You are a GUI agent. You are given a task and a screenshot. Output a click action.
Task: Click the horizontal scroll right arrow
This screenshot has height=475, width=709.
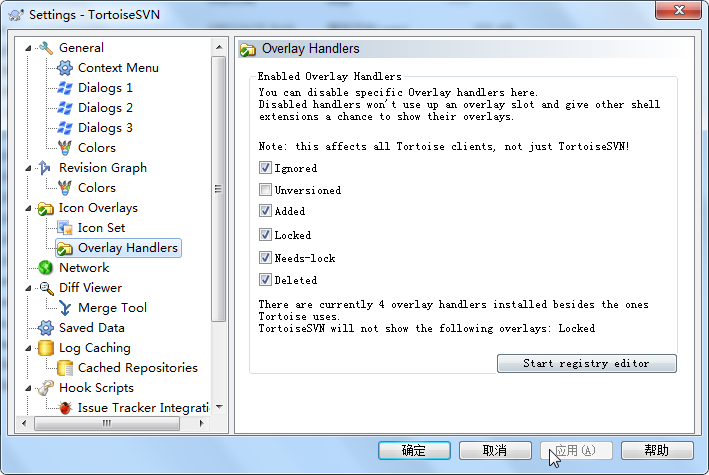[x=201, y=423]
